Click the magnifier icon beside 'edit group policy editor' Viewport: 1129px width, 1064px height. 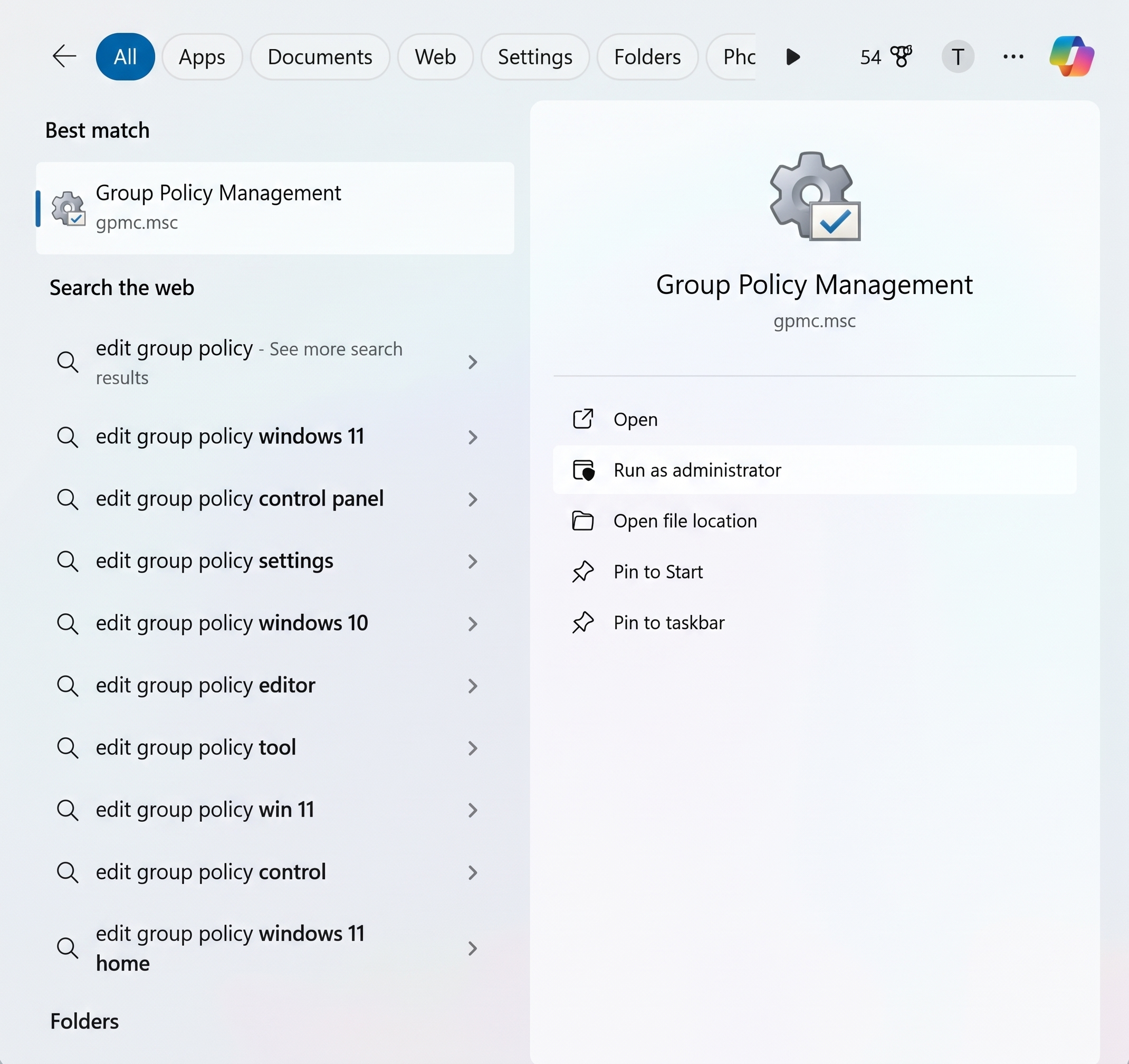68,686
